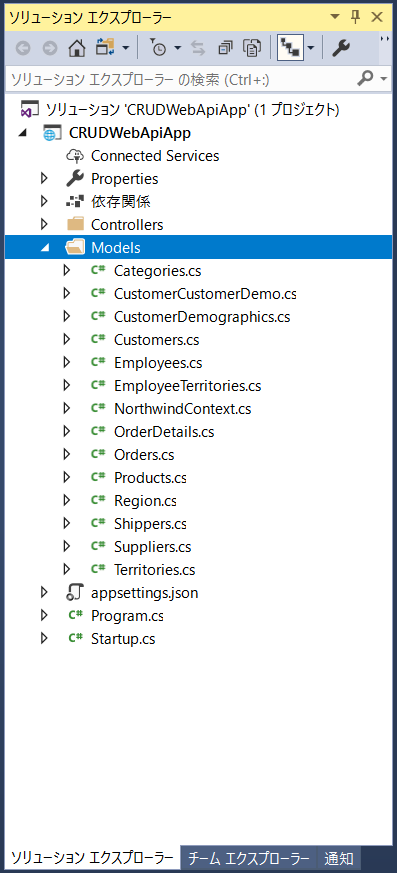Click the C# icon of Shippers.cs
This screenshot has width=397, height=873.
99,523
